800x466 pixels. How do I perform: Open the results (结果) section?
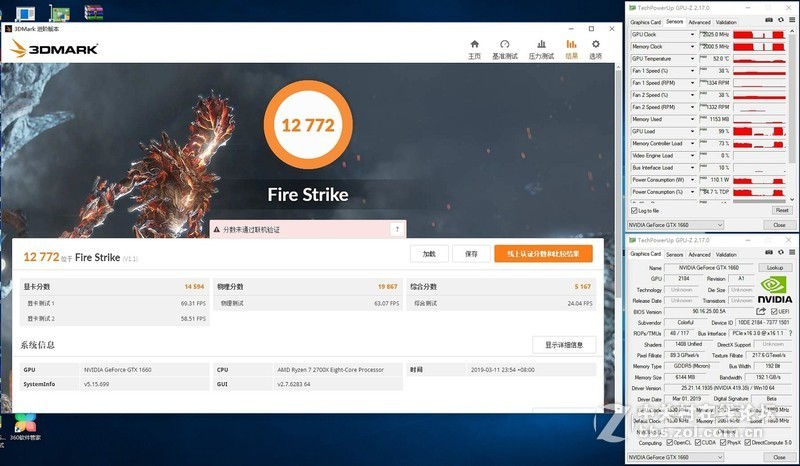click(571, 50)
